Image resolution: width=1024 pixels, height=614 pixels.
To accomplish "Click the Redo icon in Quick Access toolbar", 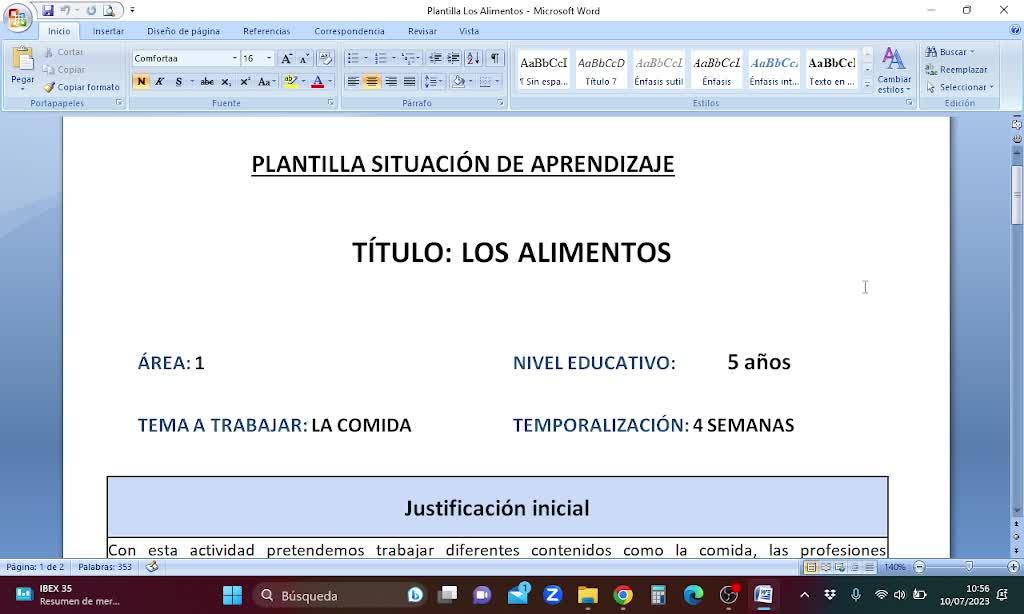I will click(91, 10).
